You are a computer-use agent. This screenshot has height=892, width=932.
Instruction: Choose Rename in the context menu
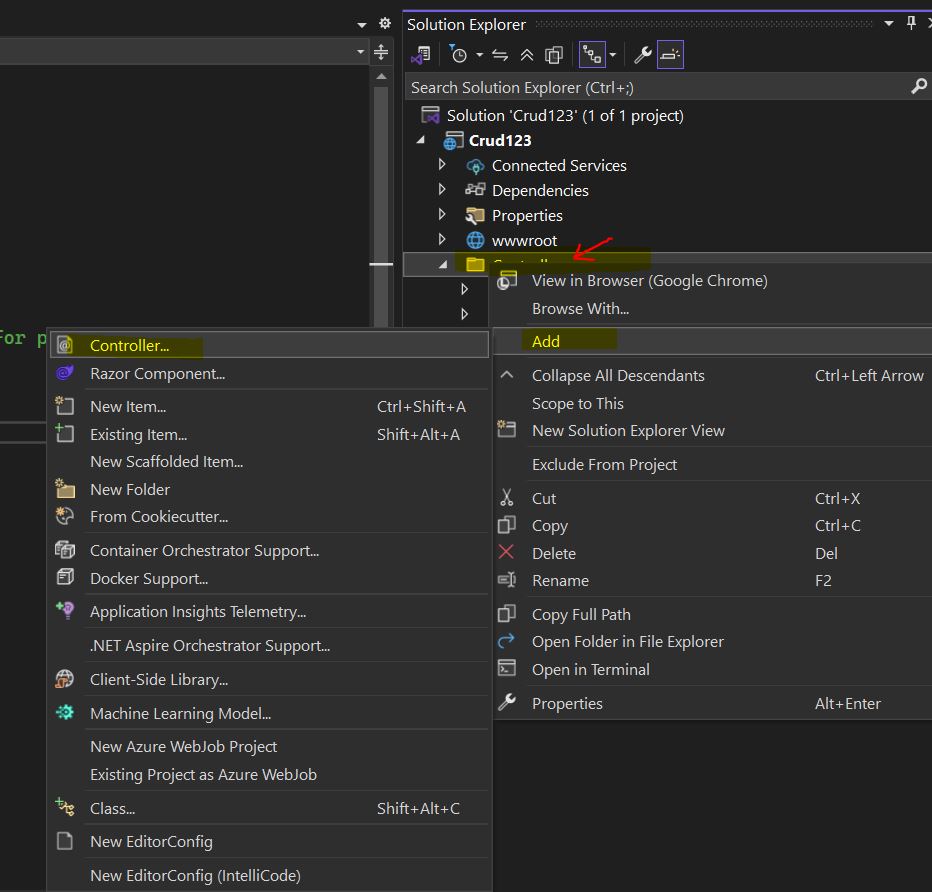pos(560,580)
